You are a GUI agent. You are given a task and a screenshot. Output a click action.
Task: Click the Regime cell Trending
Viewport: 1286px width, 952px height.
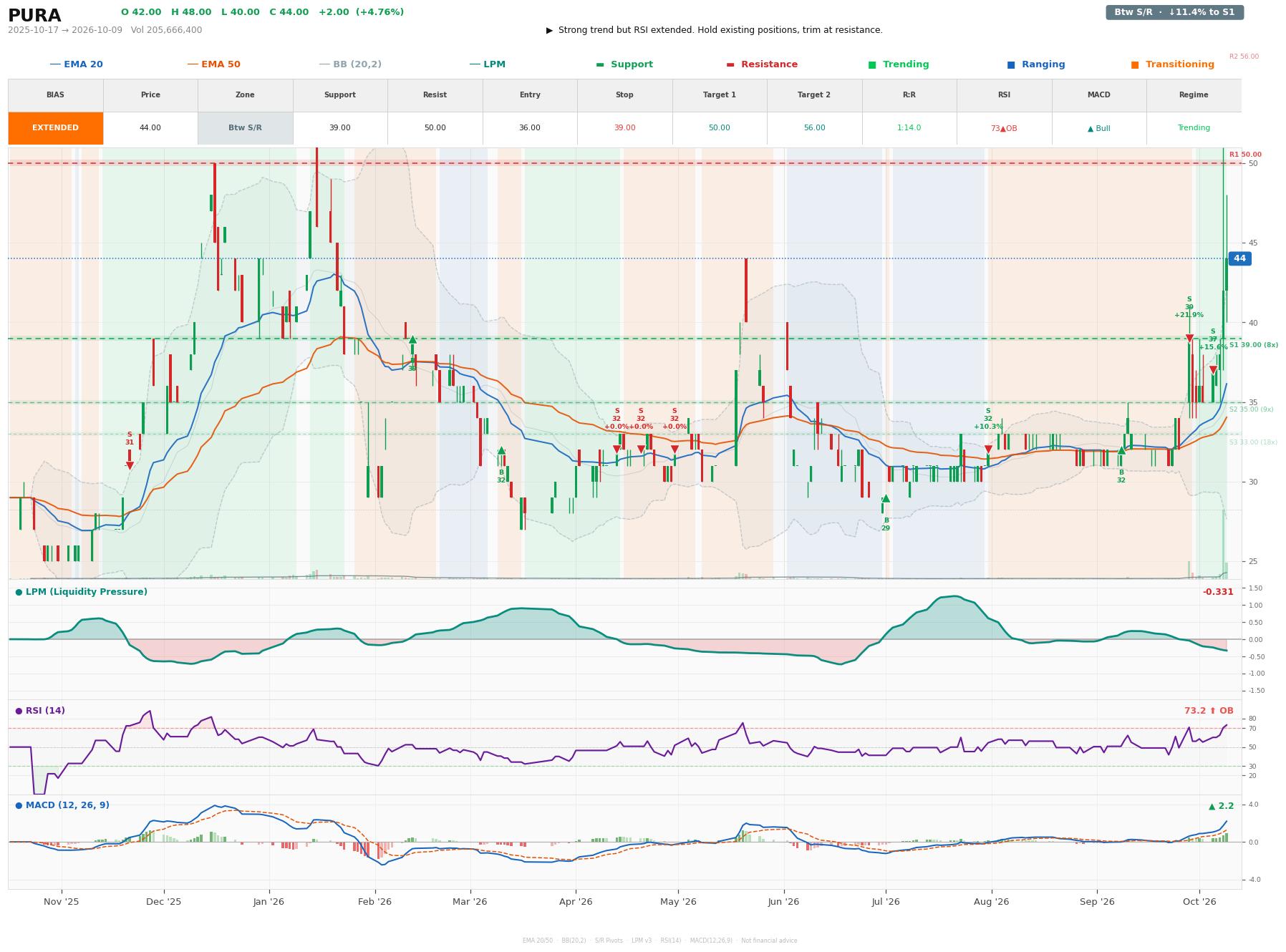pyautogui.click(x=1194, y=128)
